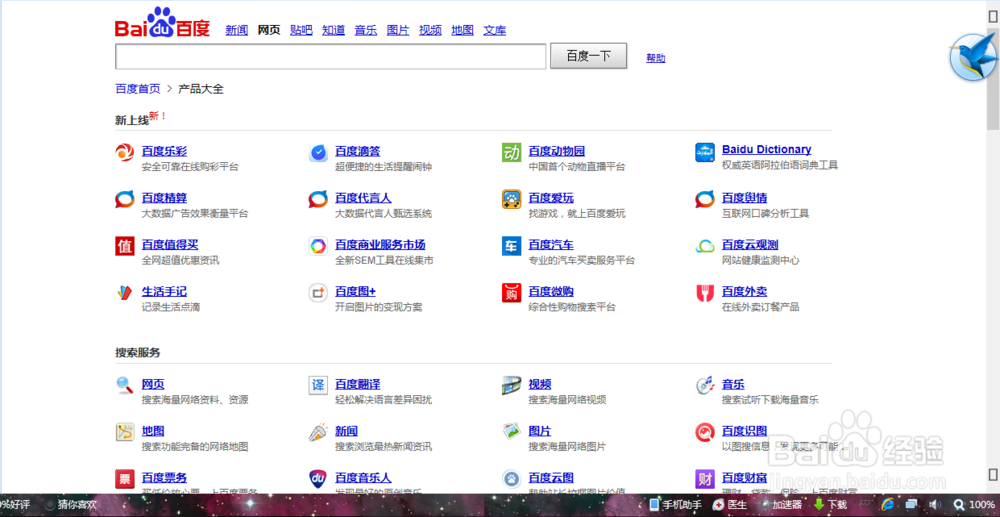The width and height of the screenshot is (1000, 517).
Task: Open the 帮助 help link
Action: point(656,58)
